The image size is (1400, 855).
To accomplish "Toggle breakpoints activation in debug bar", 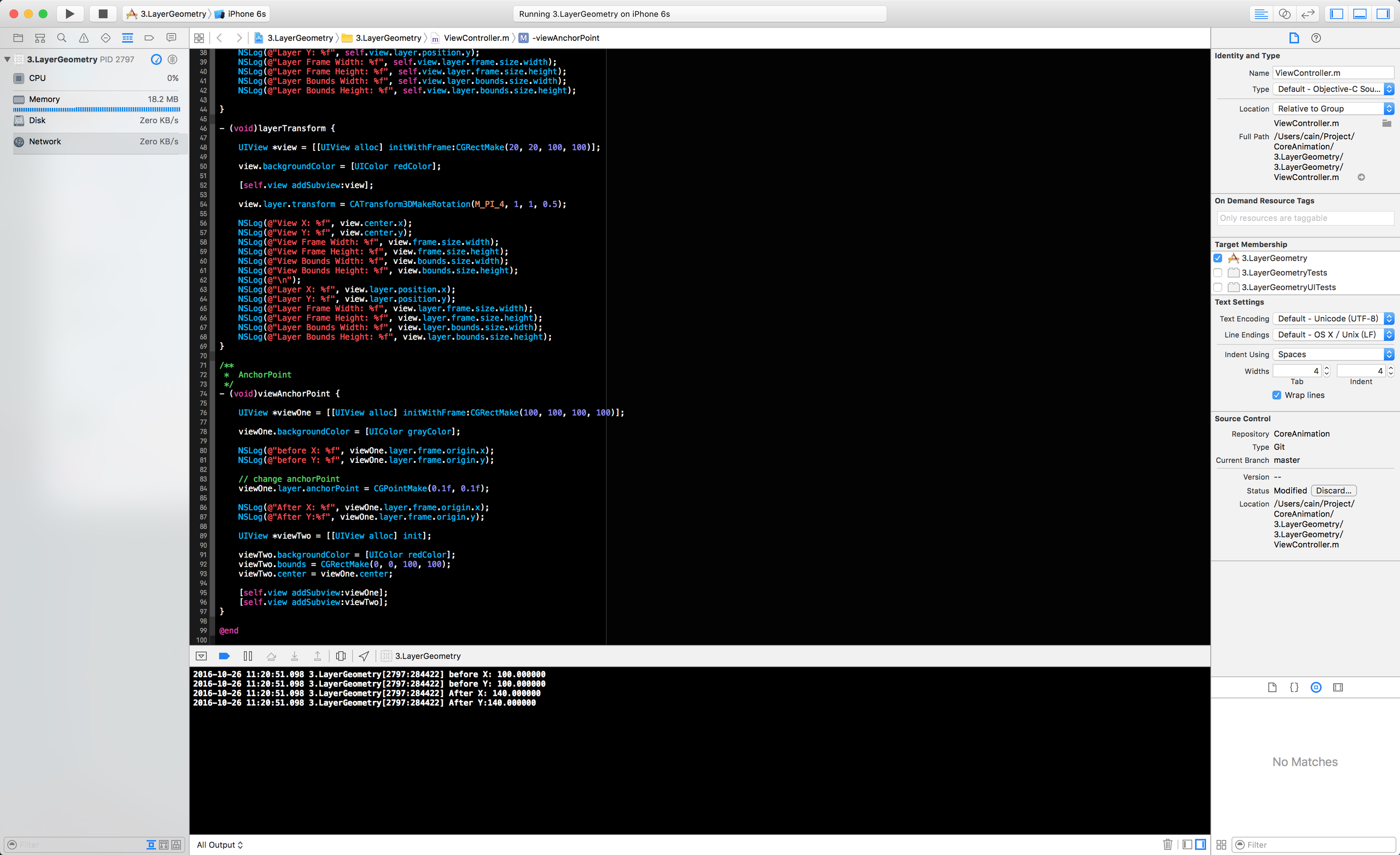I will tap(225, 656).
